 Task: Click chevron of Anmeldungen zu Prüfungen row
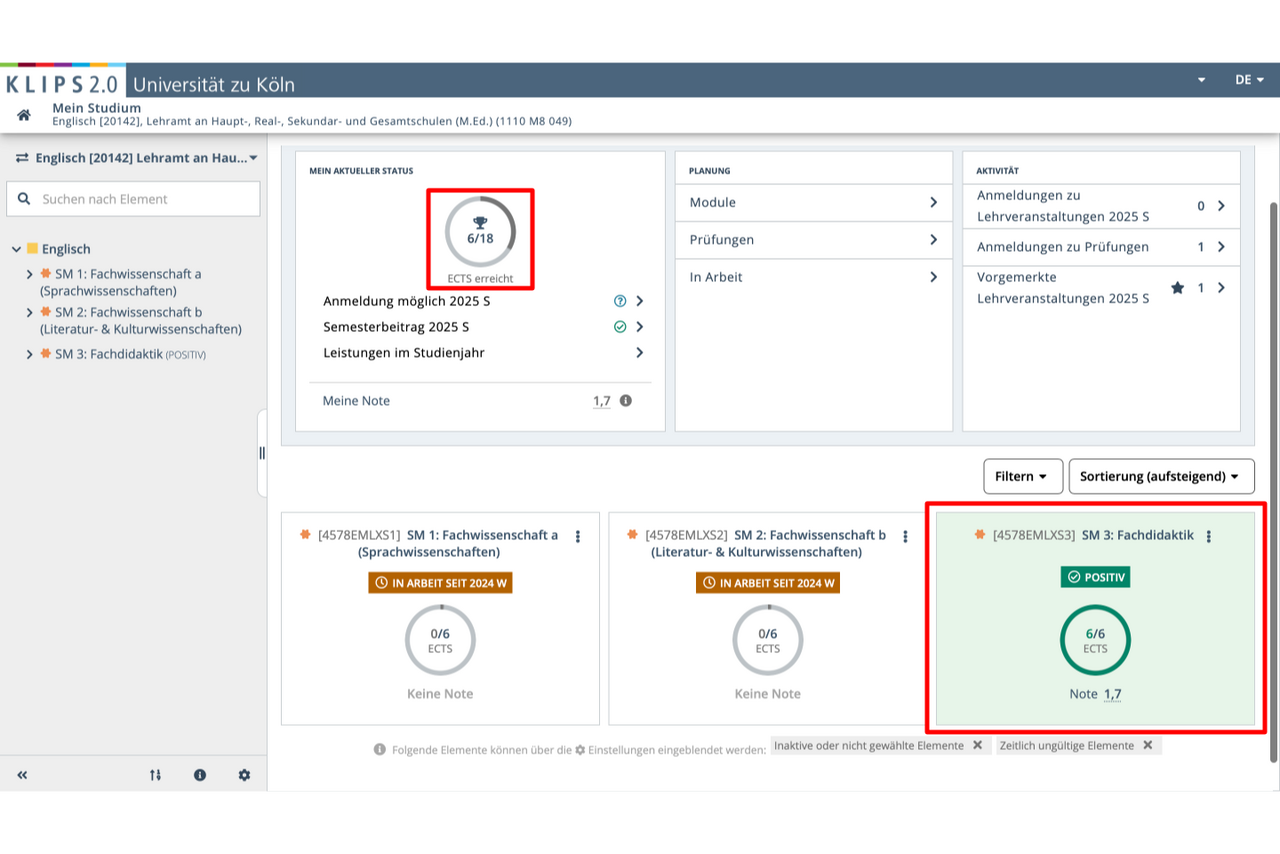click(x=1221, y=247)
